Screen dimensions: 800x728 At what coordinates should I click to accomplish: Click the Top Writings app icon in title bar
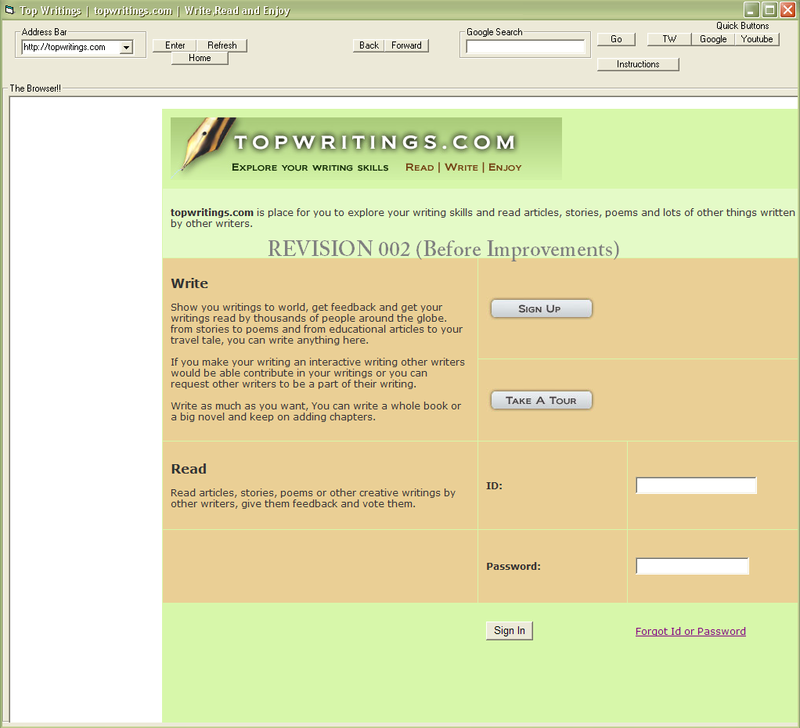coord(8,9)
